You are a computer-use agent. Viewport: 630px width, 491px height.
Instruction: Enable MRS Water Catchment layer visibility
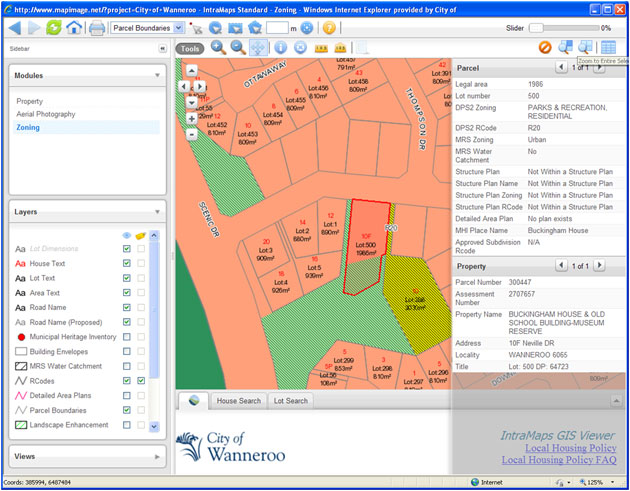pos(127,366)
